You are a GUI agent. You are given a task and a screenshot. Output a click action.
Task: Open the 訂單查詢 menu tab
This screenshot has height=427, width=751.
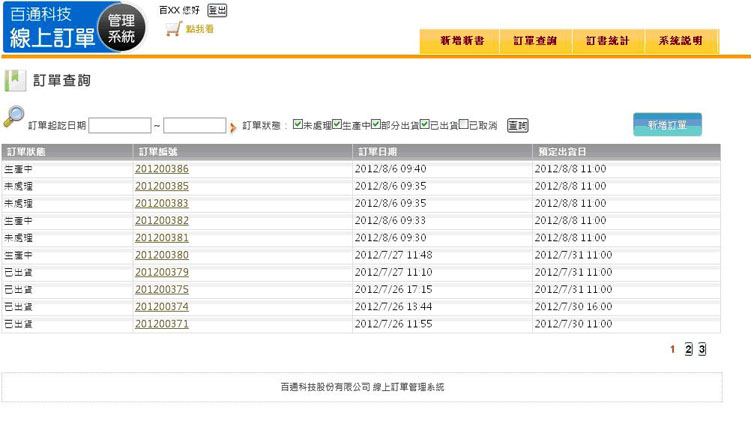click(535, 41)
